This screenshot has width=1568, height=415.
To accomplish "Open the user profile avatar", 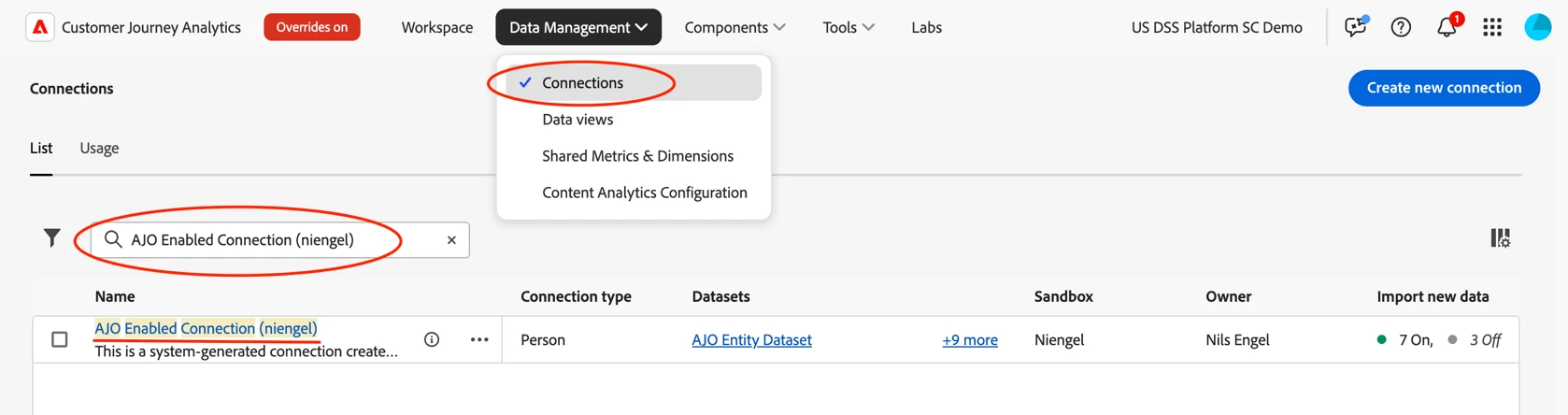I will tap(1537, 27).
